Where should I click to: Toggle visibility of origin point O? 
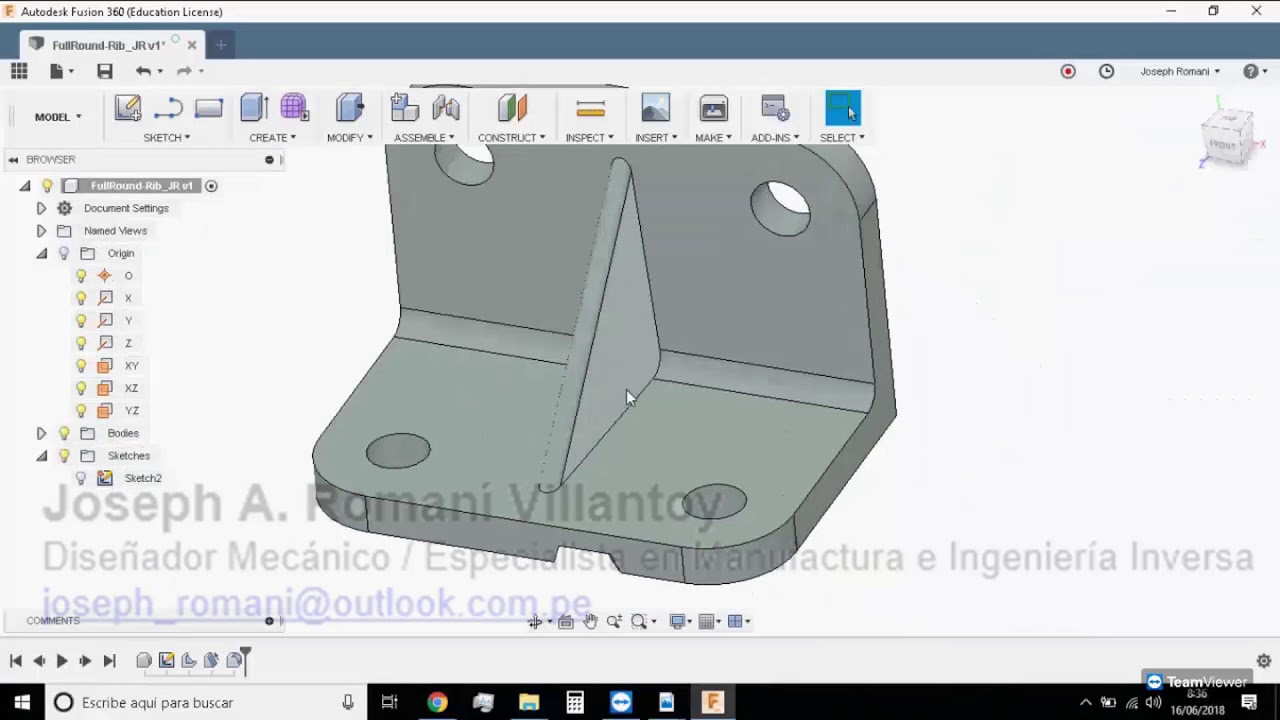coord(81,276)
